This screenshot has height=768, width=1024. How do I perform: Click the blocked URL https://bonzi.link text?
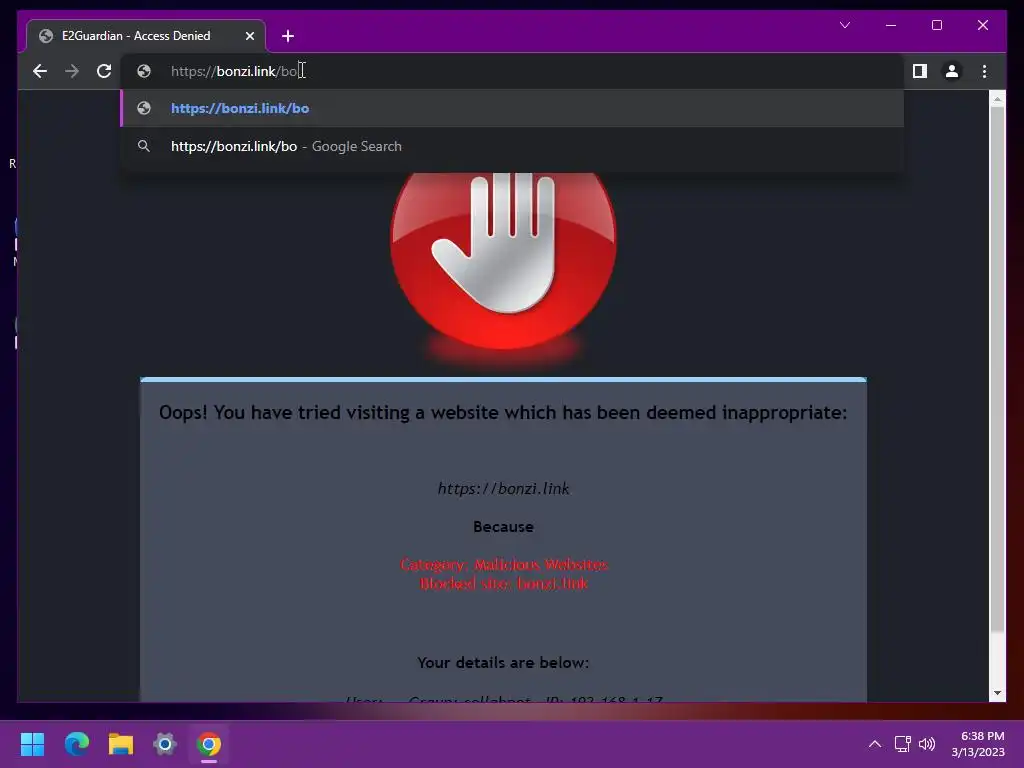tap(504, 488)
